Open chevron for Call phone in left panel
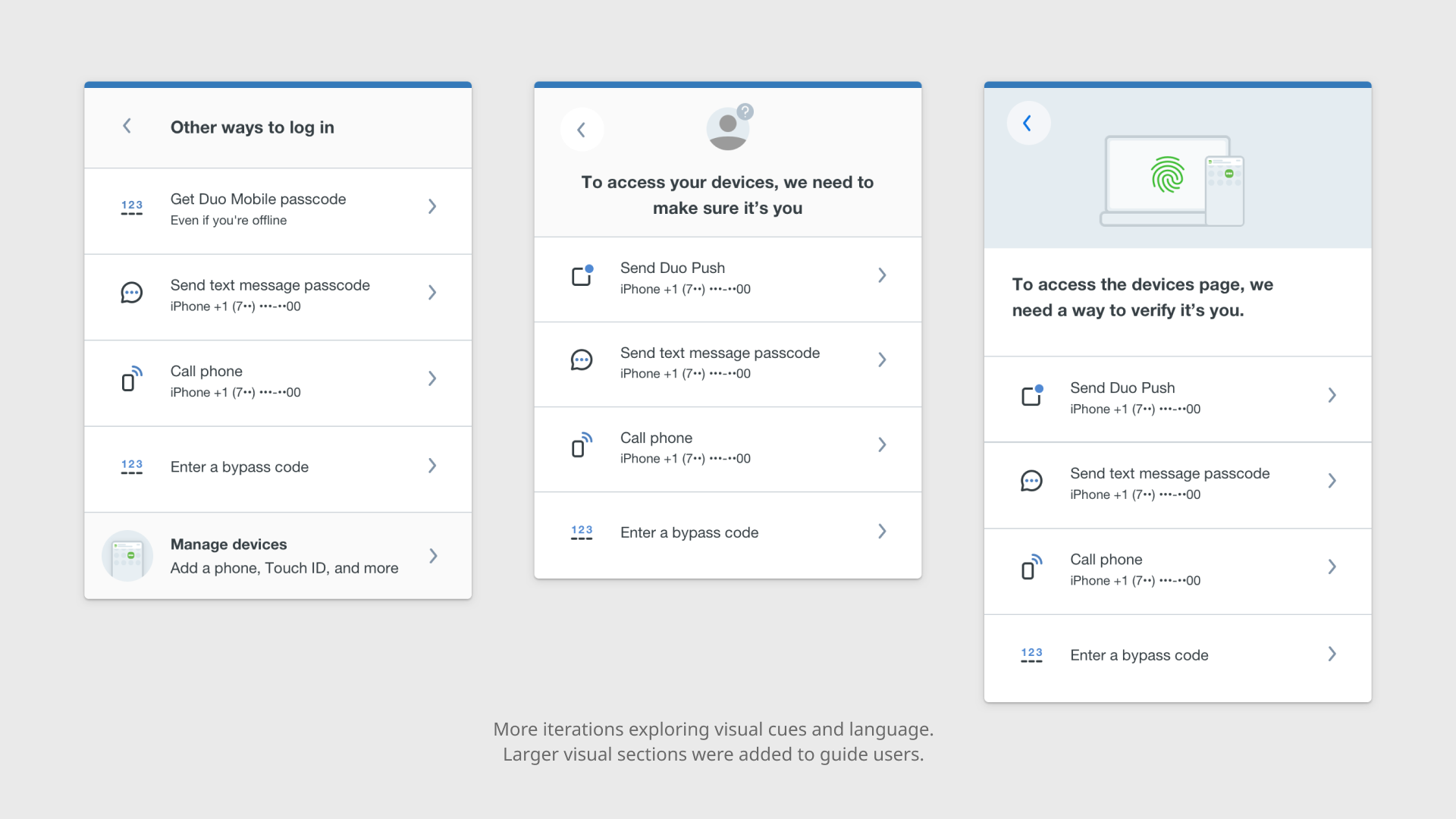The image size is (1456, 819). 432,378
